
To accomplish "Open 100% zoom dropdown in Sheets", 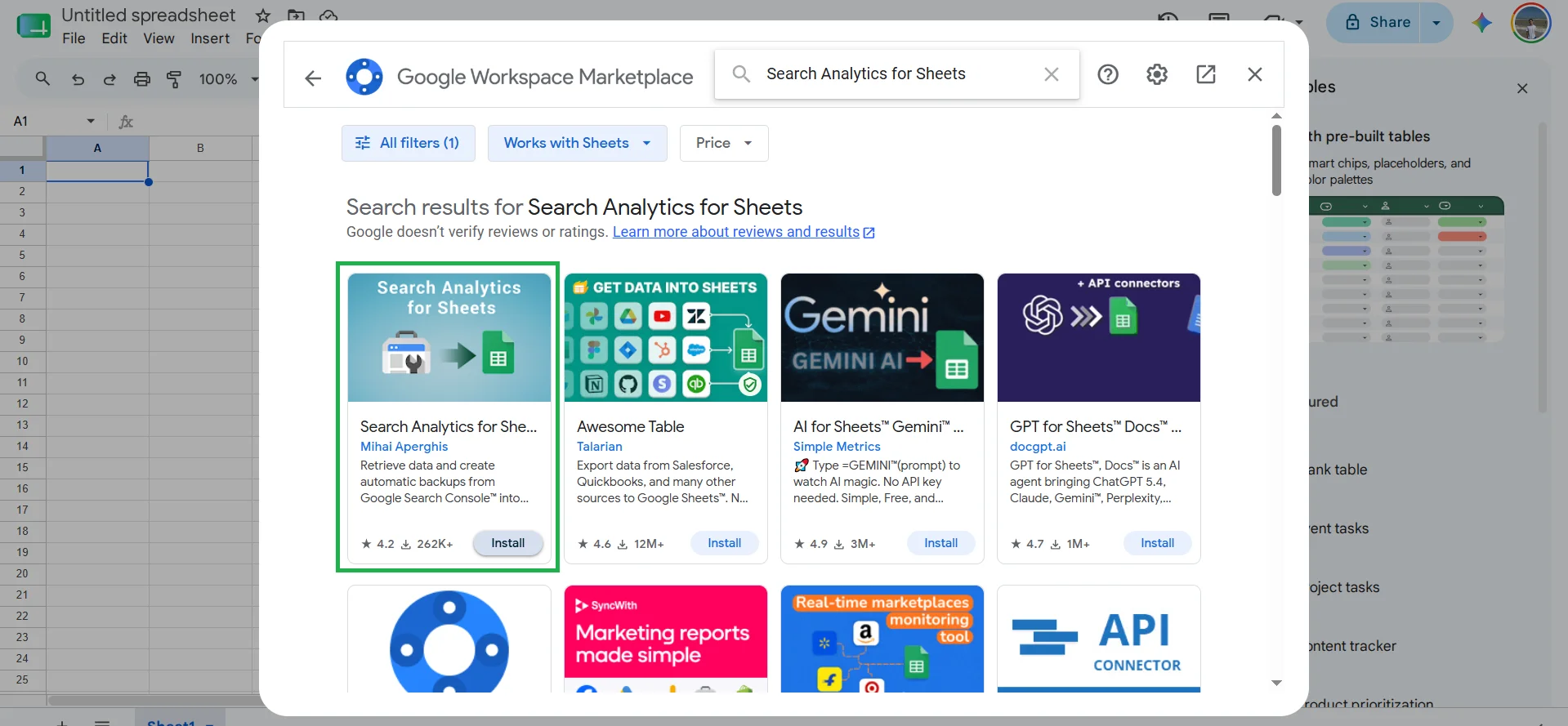I will 228,79.
